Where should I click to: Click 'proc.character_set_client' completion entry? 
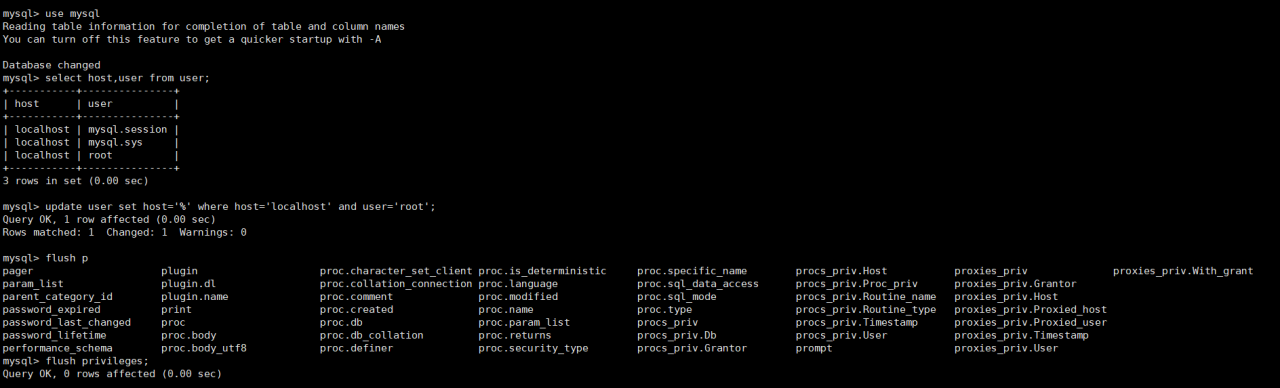click(396, 271)
